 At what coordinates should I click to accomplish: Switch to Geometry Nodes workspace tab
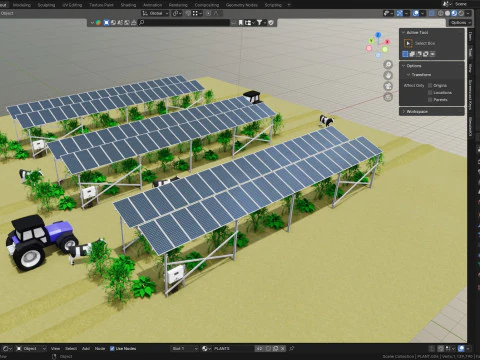click(242, 5)
